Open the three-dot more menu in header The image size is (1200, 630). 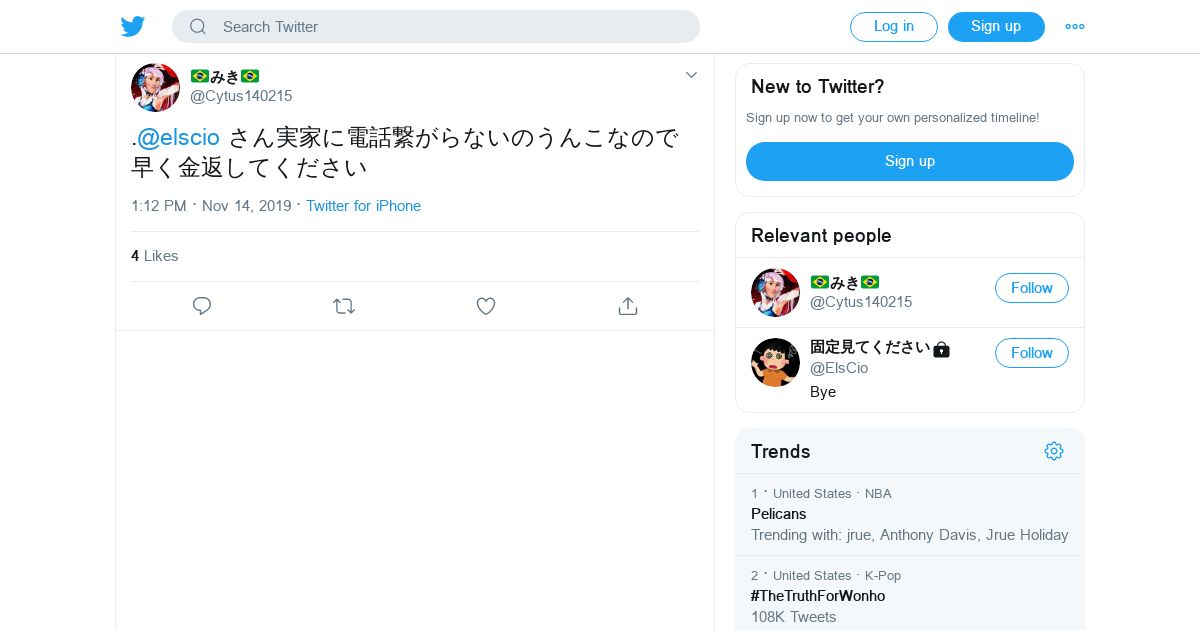pos(1075,27)
